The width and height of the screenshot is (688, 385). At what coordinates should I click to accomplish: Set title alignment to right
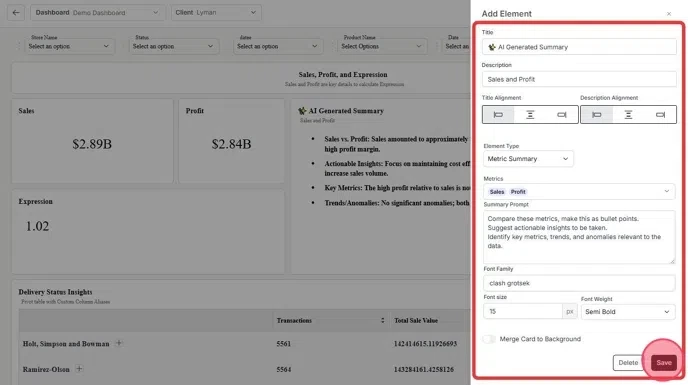[x=562, y=115]
